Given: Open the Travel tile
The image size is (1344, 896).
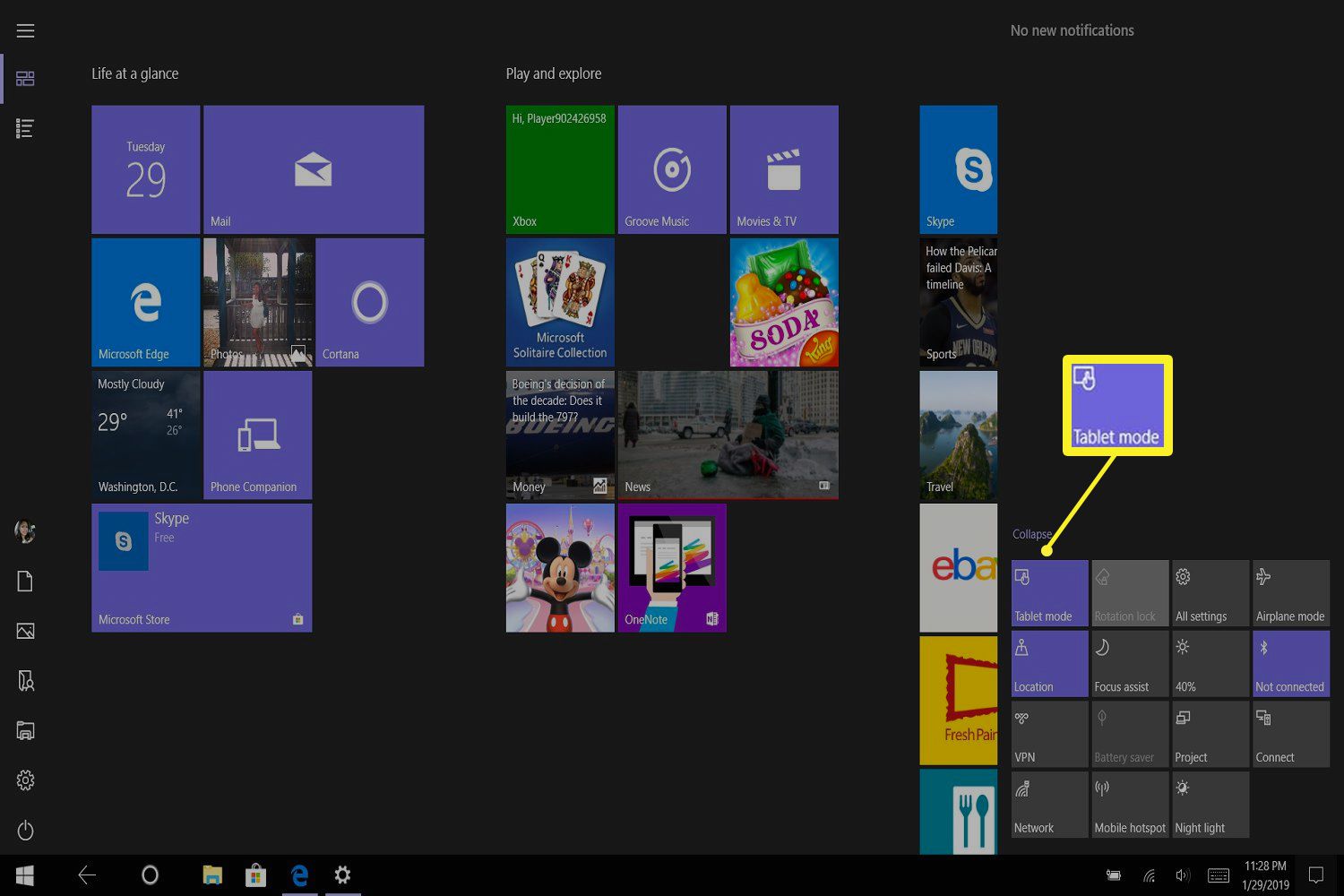Looking at the screenshot, I should (958, 435).
